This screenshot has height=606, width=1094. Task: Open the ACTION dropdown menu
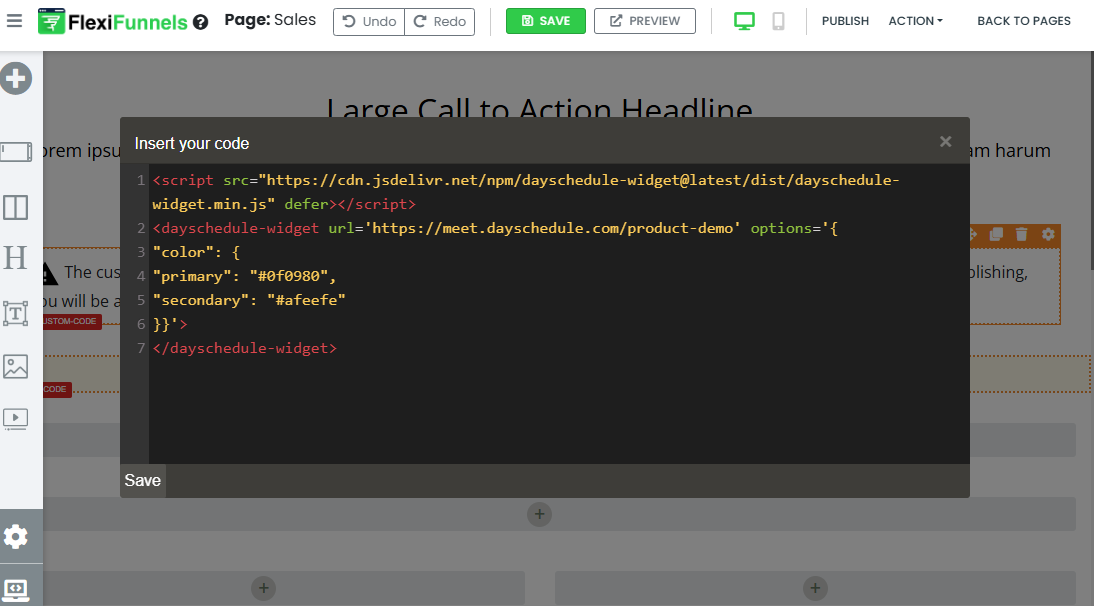point(915,21)
